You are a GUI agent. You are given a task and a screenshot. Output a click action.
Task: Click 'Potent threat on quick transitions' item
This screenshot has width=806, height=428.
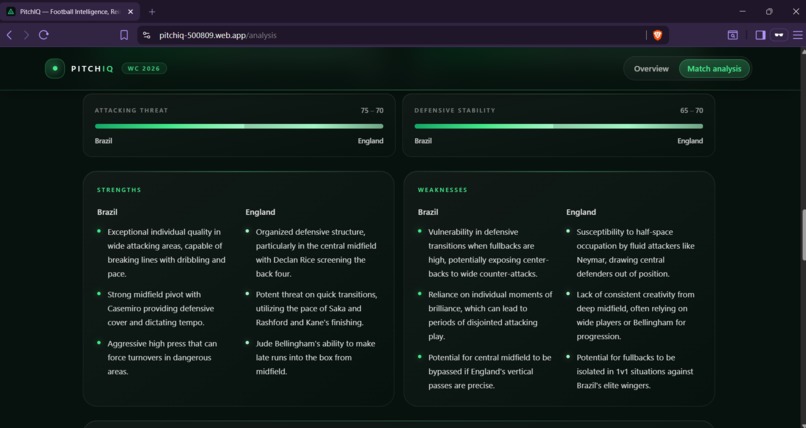(316, 308)
